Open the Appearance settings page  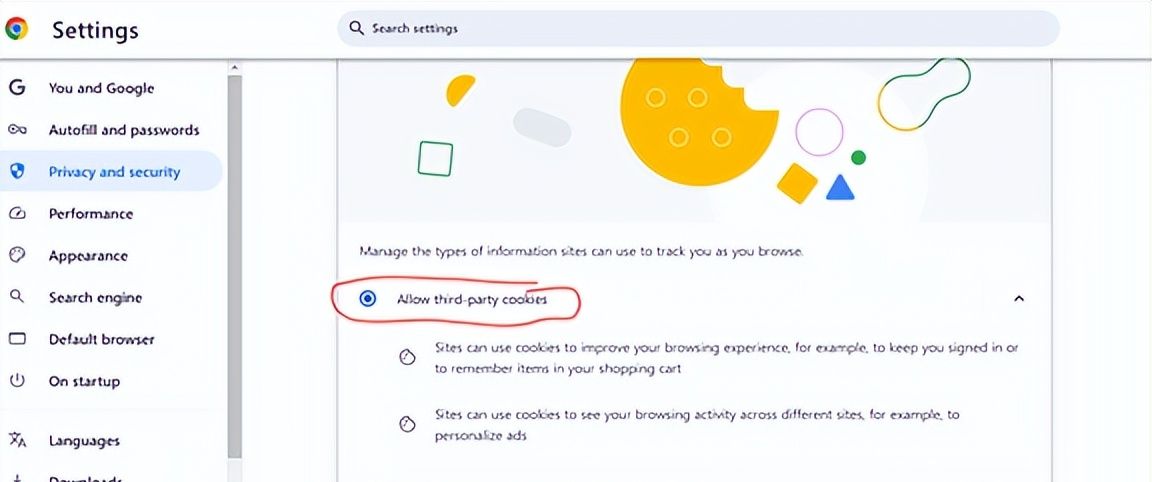88,256
